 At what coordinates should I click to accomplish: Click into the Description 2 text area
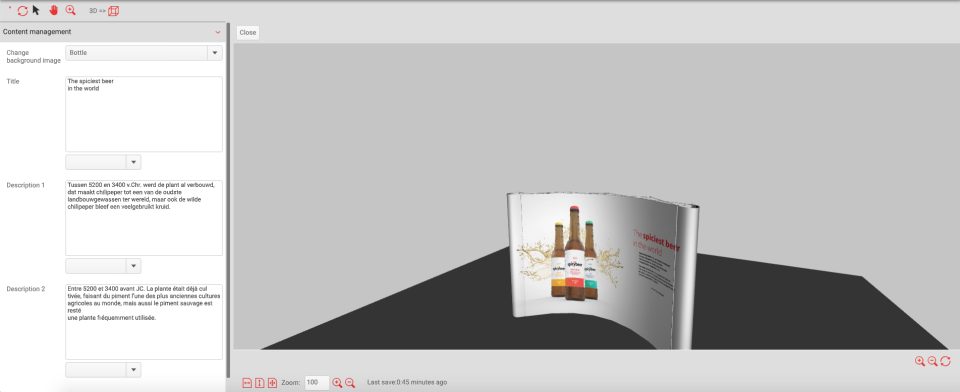click(x=143, y=322)
